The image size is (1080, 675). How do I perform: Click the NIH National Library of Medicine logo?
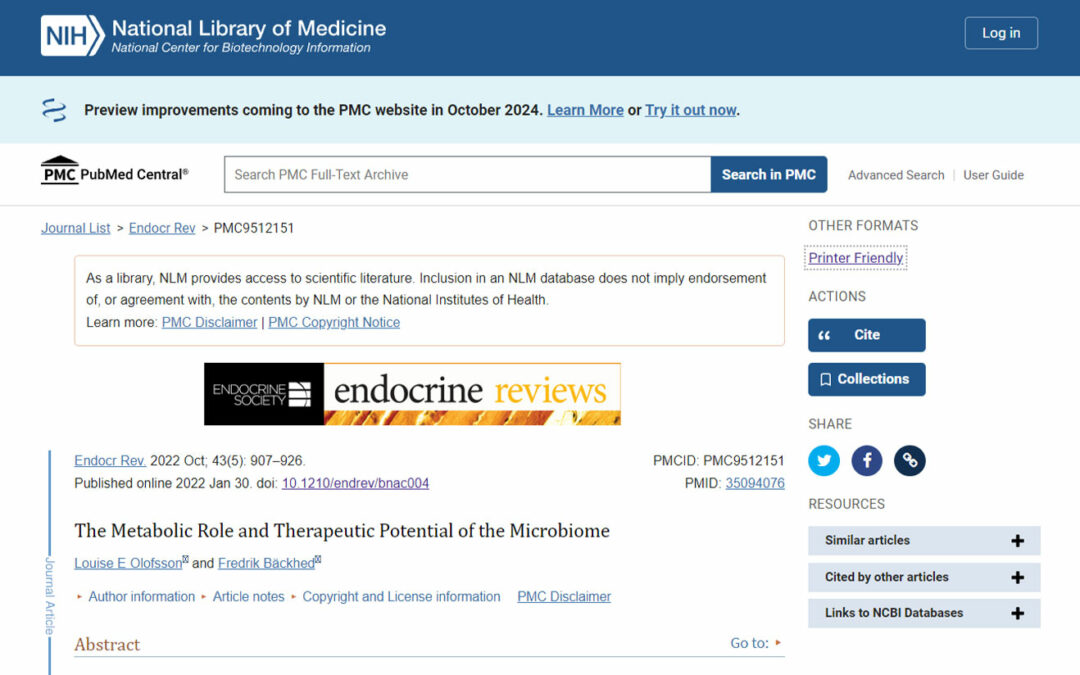coord(213,36)
